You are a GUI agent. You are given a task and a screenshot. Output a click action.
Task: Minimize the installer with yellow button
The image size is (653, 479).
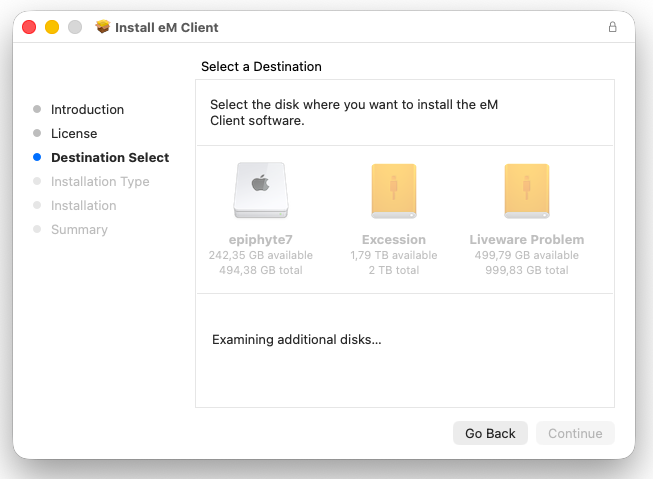tap(52, 27)
